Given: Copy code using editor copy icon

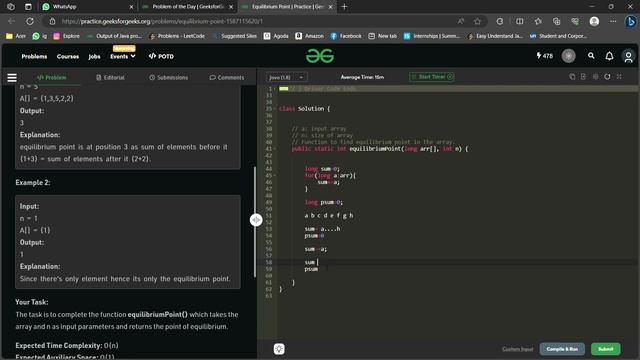Looking at the screenshot, I should click(x=572, y=77).
